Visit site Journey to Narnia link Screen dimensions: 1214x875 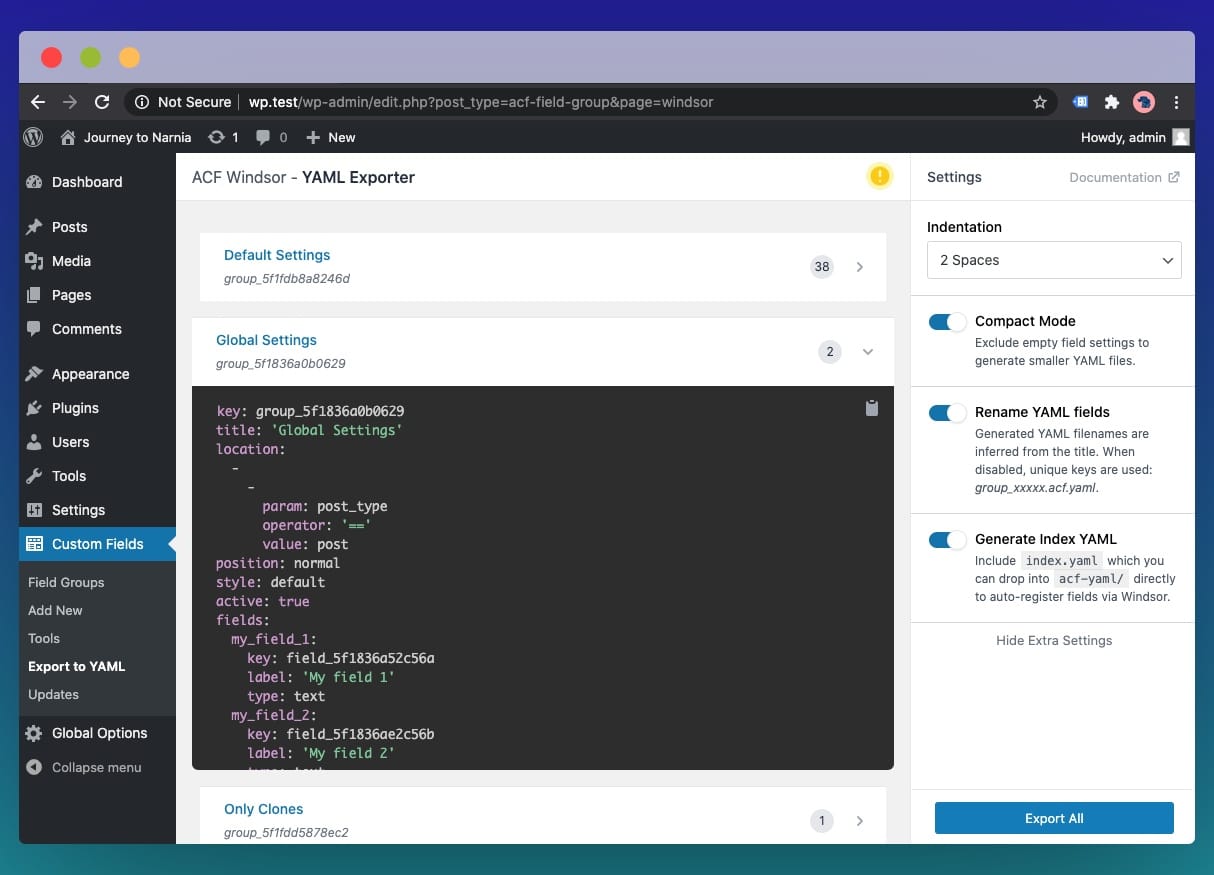pos(126,137)
